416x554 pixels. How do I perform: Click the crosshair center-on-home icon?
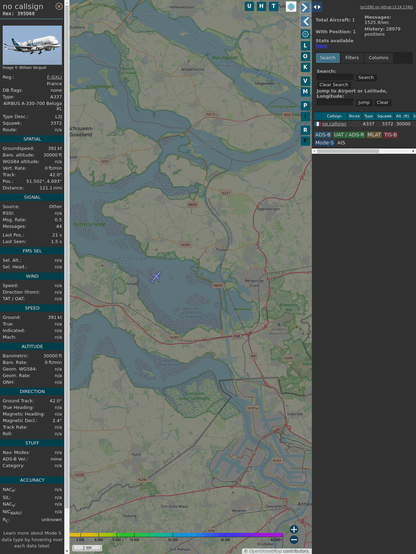coord(305,34)
